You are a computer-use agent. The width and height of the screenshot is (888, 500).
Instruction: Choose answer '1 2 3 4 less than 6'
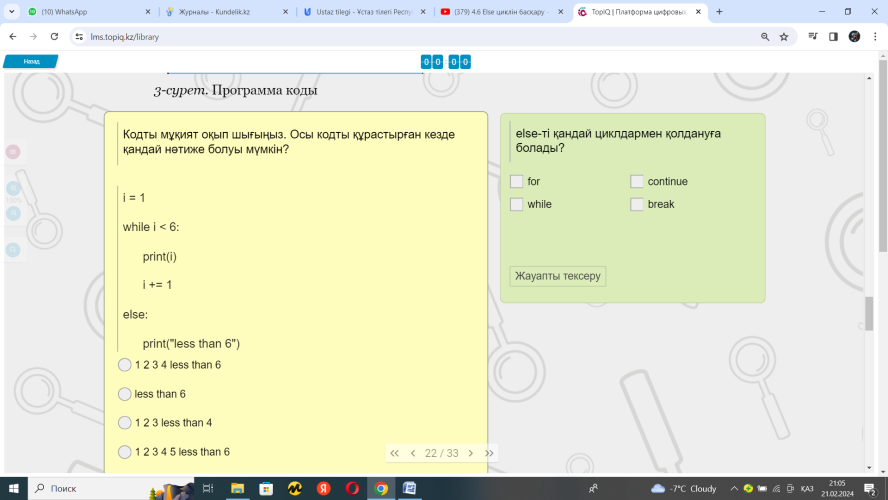tap(125, 365)
